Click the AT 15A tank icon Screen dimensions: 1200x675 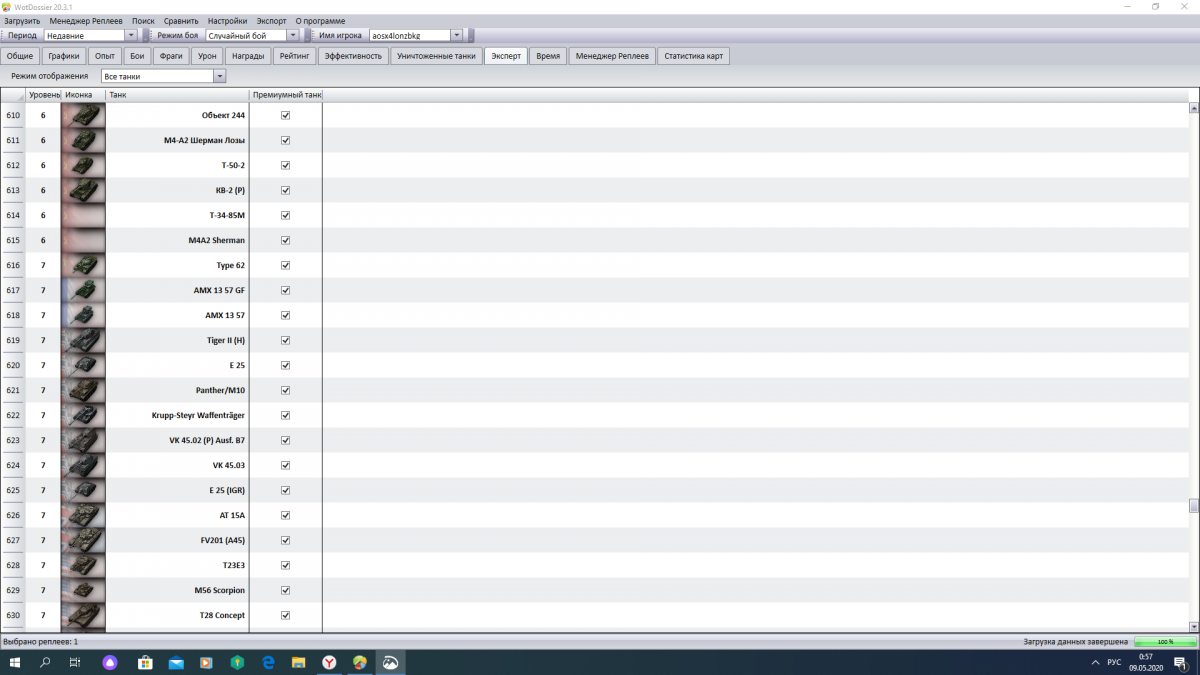(83, 515)
